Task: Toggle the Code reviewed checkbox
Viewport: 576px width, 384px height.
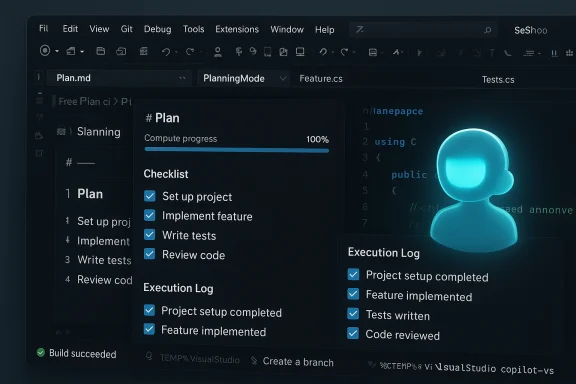Action: tap(353, 333)
